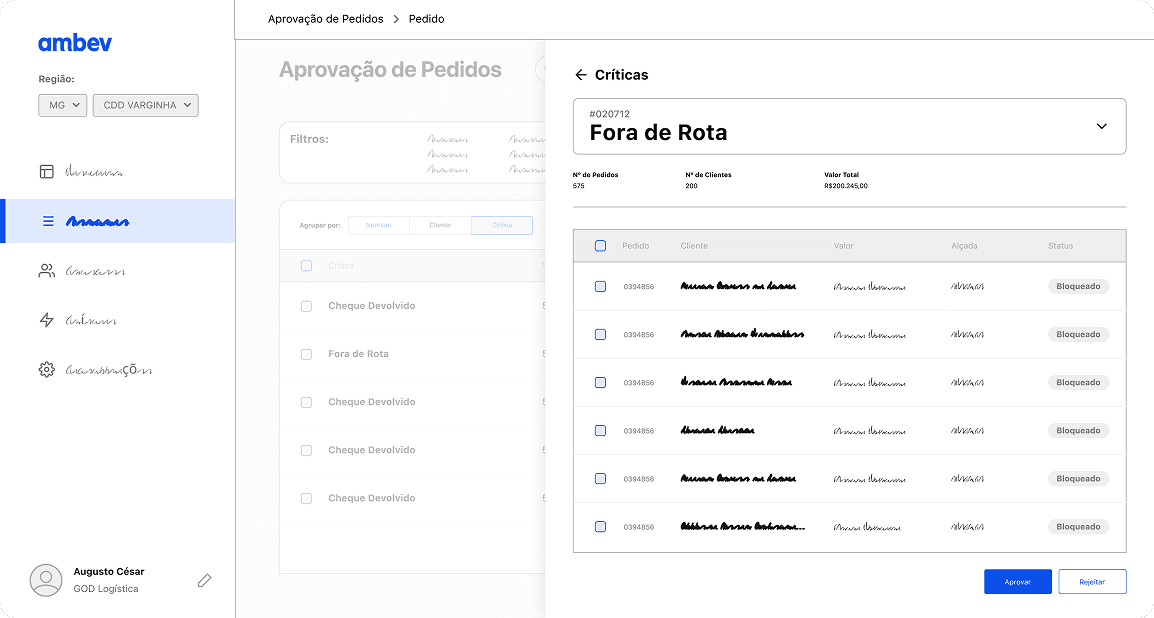The width and height of the screenshot is (1154, 618).
Task: Collapse the Fora de Rota card chevron
Action: click(x=1102, y=126)
